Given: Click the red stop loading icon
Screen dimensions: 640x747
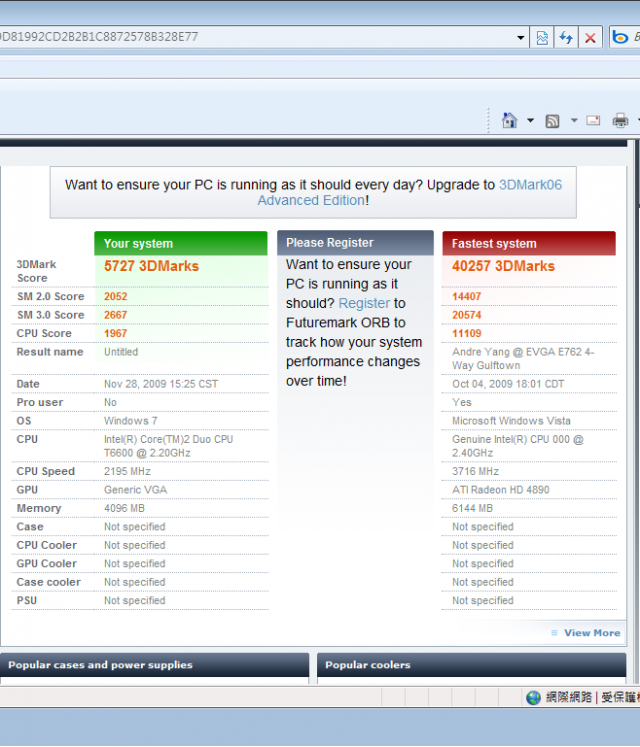Looking at the screenshot, I should coord(590,37).
